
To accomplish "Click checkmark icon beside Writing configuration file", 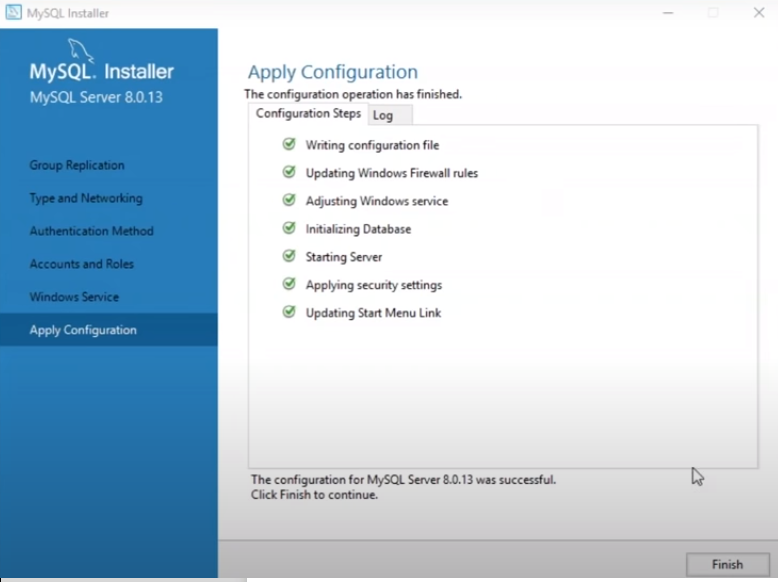I will point(289,144).
